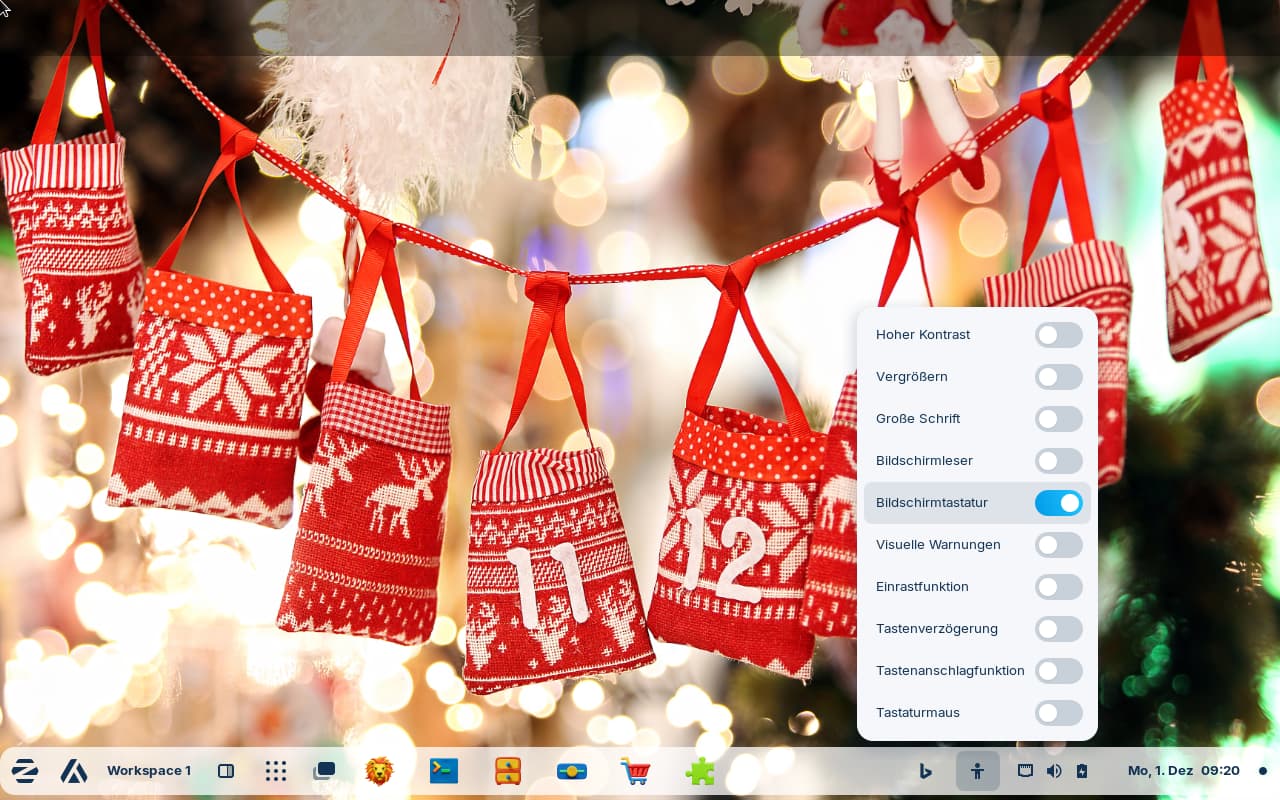Launch the lion browser icon

click(x=379, y=771)
